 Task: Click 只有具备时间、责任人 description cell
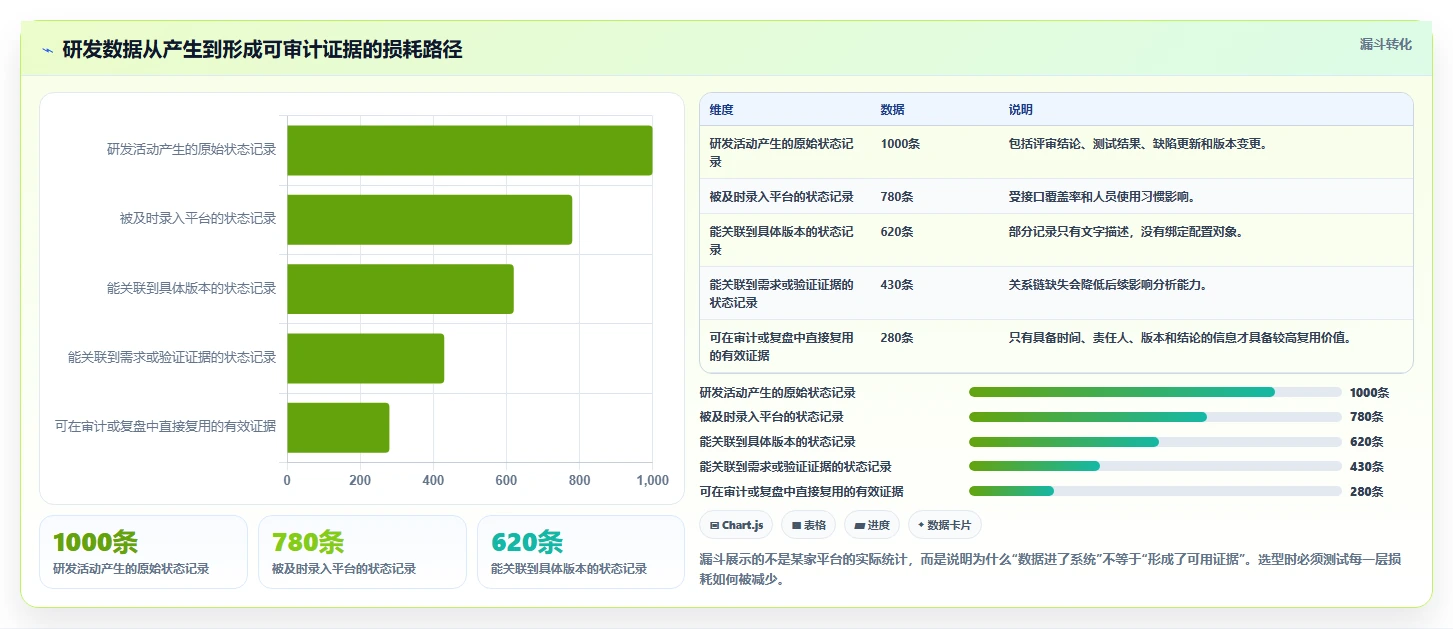1180,338
